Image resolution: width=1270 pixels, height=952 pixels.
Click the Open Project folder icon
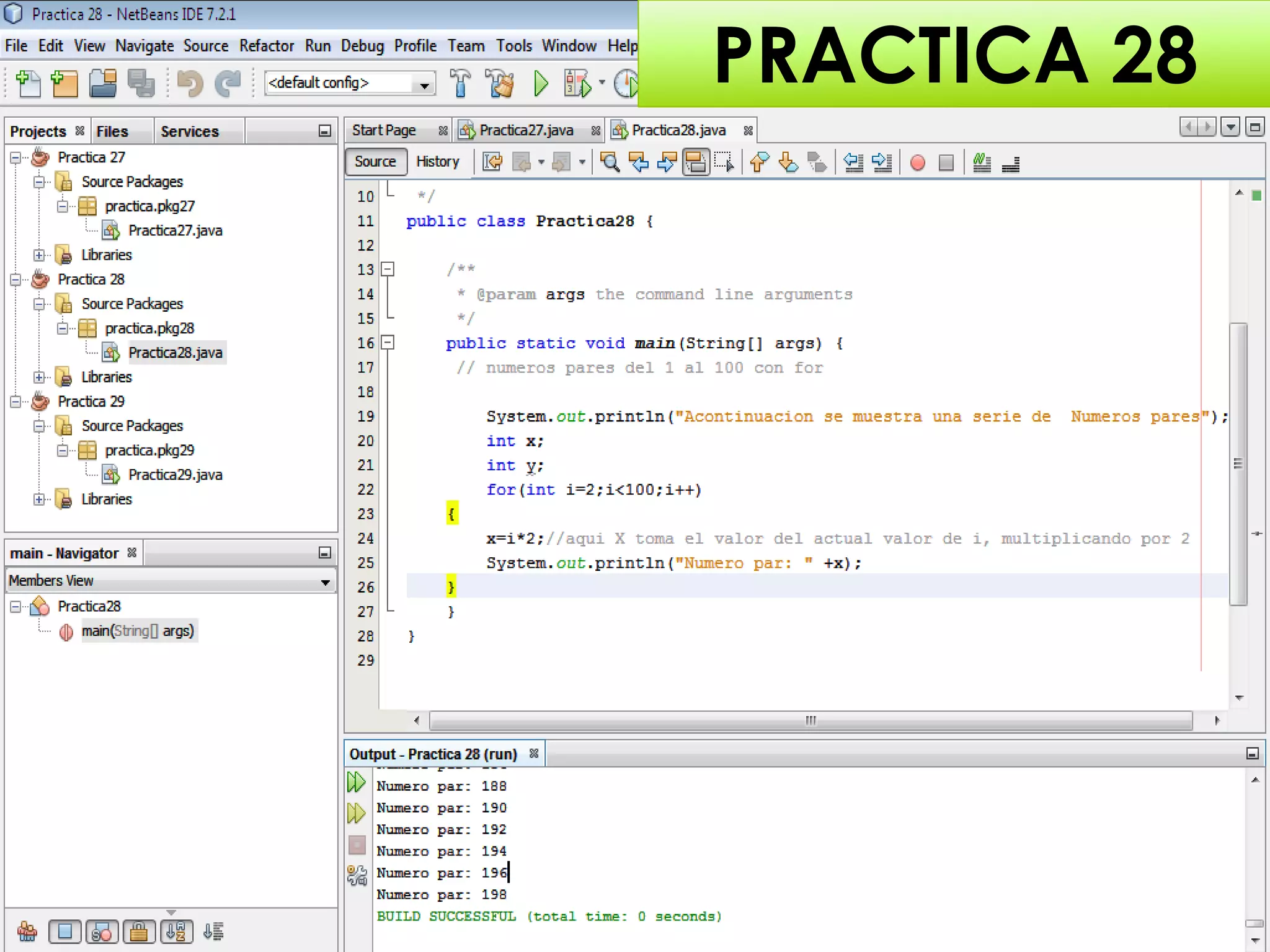point(103,84)
